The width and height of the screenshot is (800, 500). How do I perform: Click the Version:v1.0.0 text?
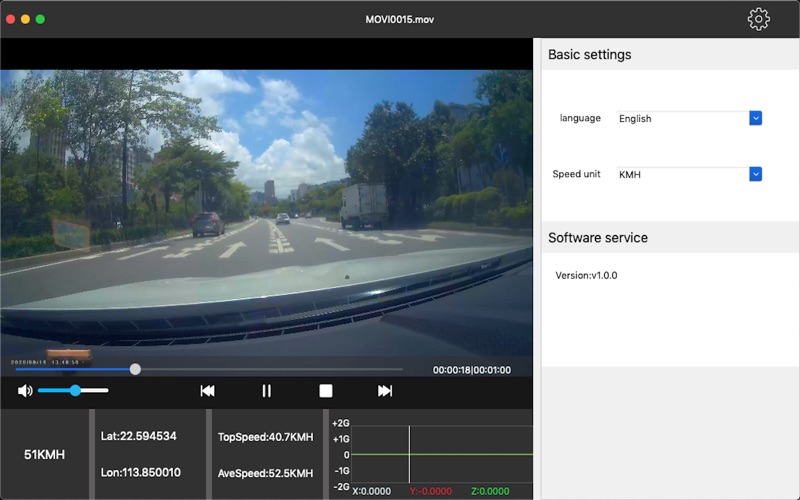(586, 276)
